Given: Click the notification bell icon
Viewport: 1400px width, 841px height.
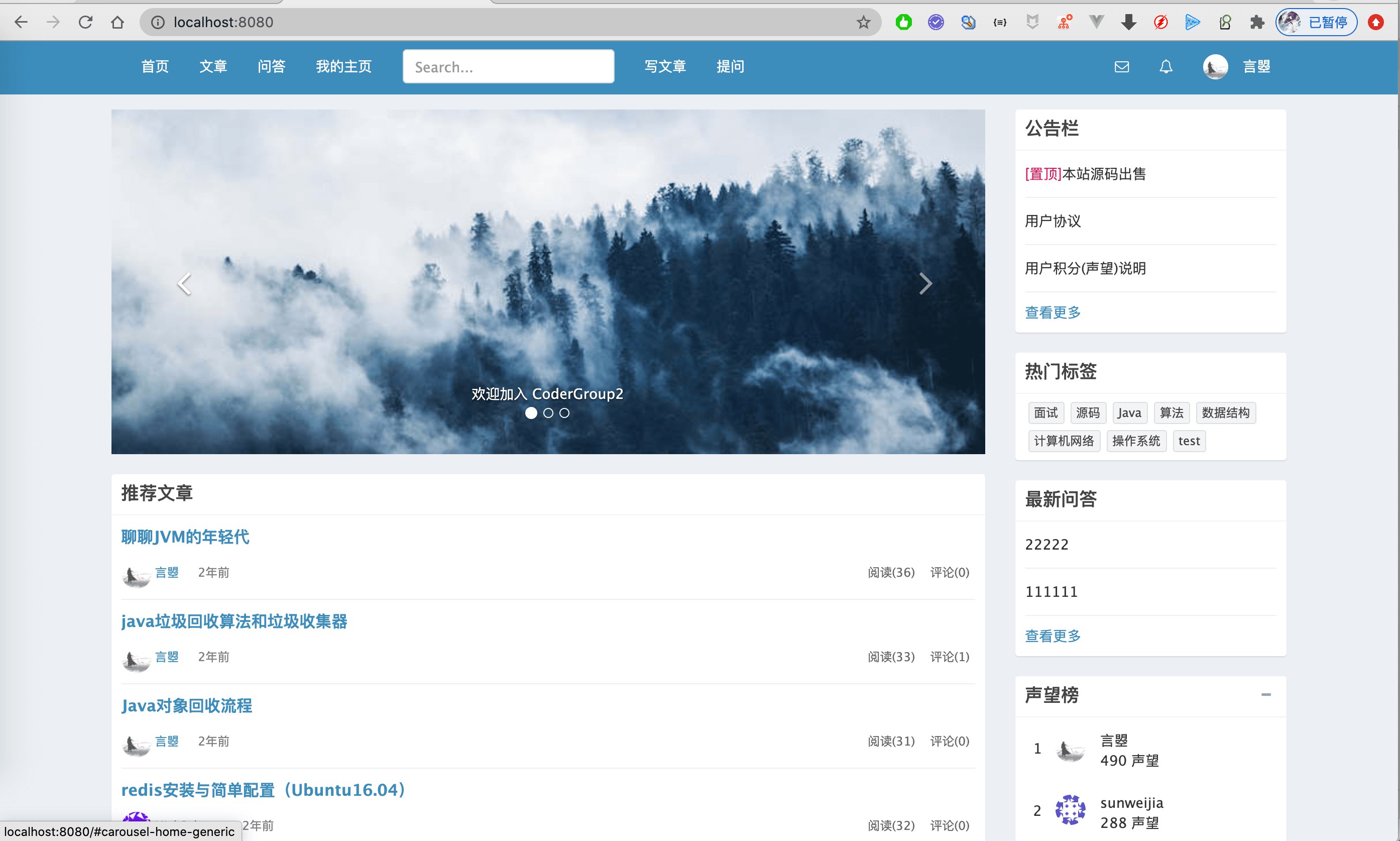Looking at the screenshot, I should pyautogui.click(x=1165, y=67).
